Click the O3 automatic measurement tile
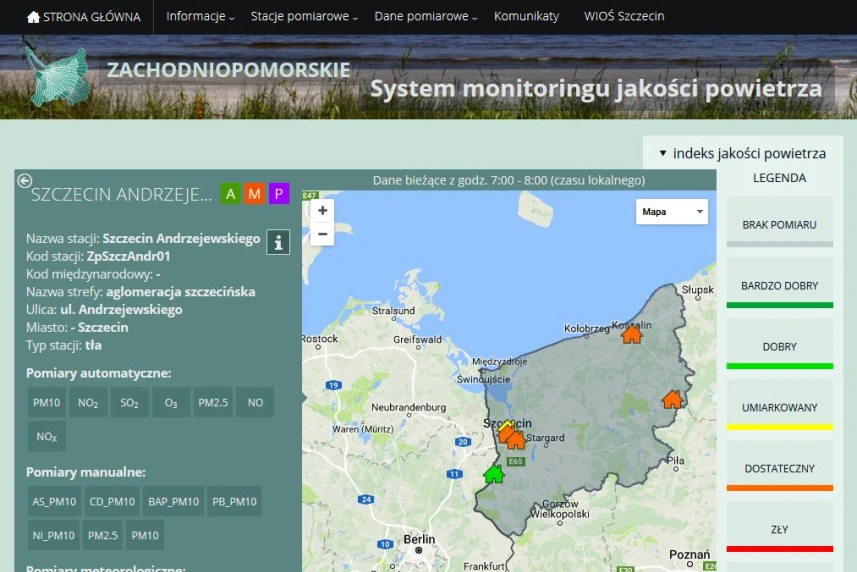Image resolution: width=857 pixels, height=572 pixels. click(x=171, y=402)
